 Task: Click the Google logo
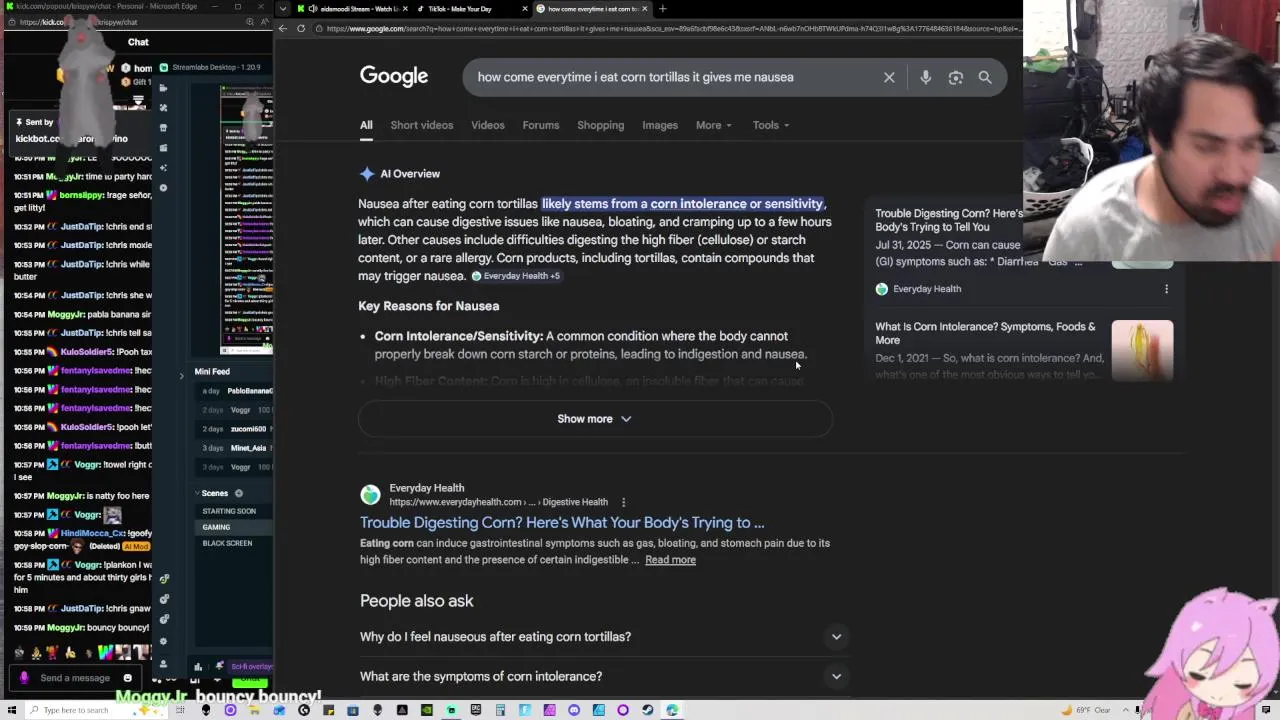click(394, 77)
